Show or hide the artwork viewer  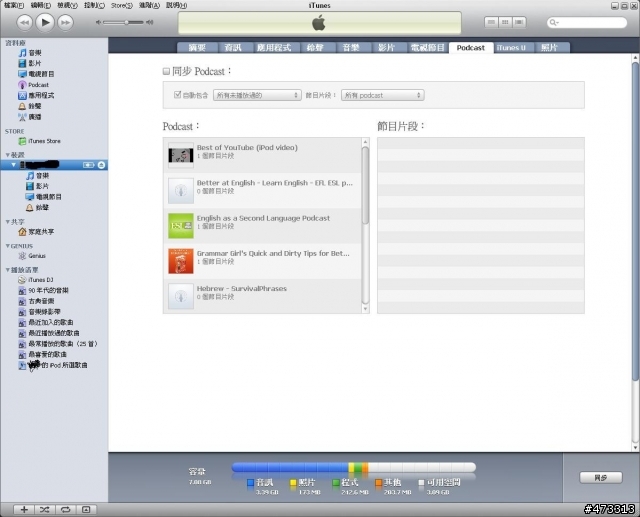(x=86, y=509)
